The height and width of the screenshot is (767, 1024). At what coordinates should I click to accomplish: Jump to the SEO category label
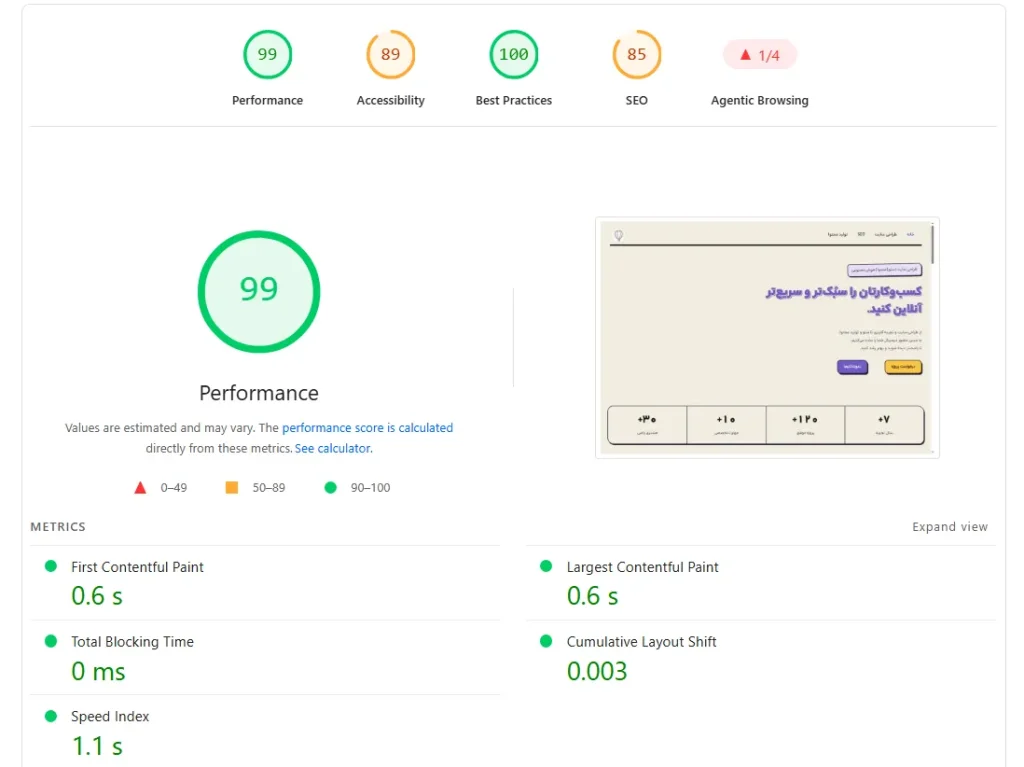point(637,100)
